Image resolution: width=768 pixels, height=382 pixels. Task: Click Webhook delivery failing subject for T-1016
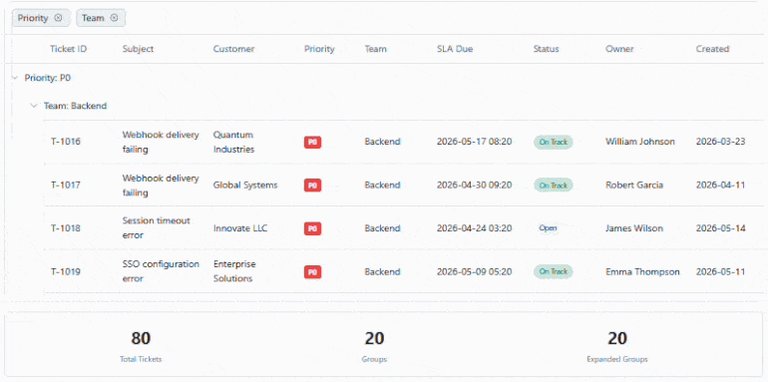[161, 142]
